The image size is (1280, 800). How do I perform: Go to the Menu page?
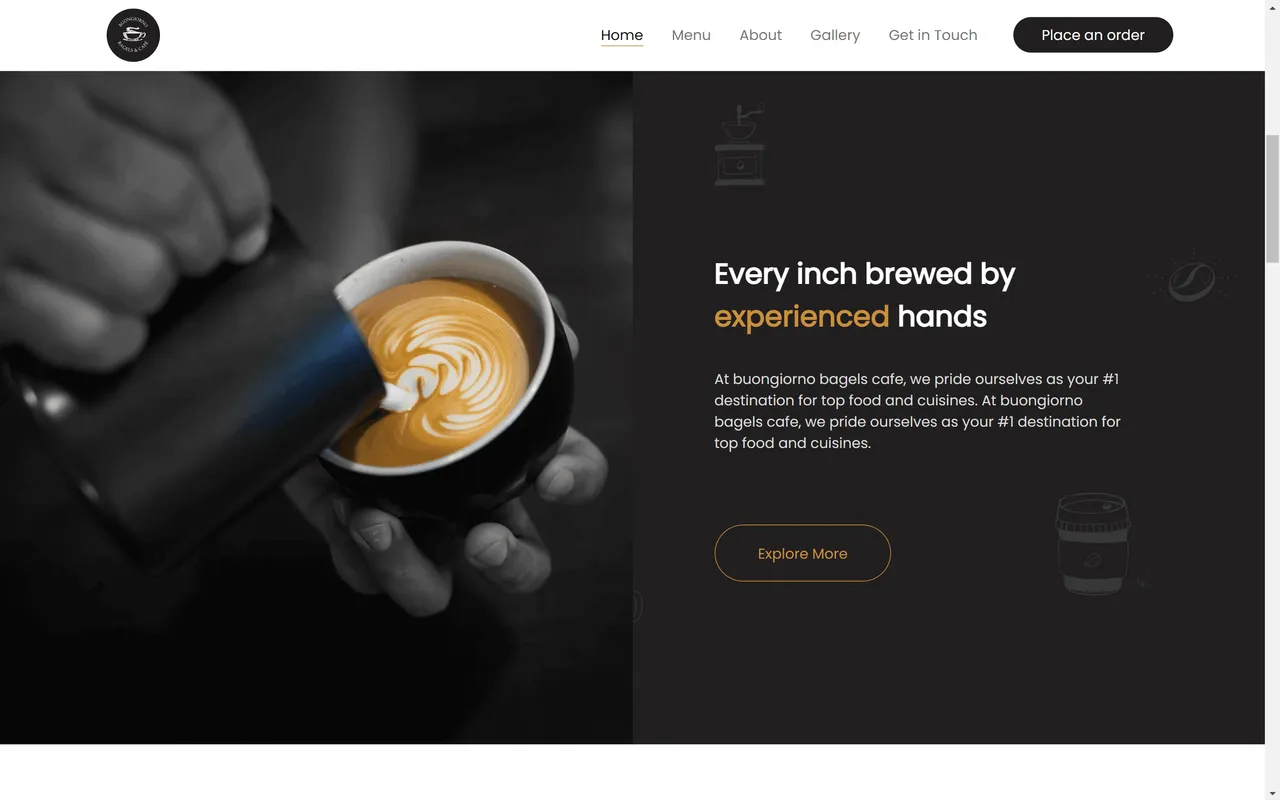[x=691, y=35]
